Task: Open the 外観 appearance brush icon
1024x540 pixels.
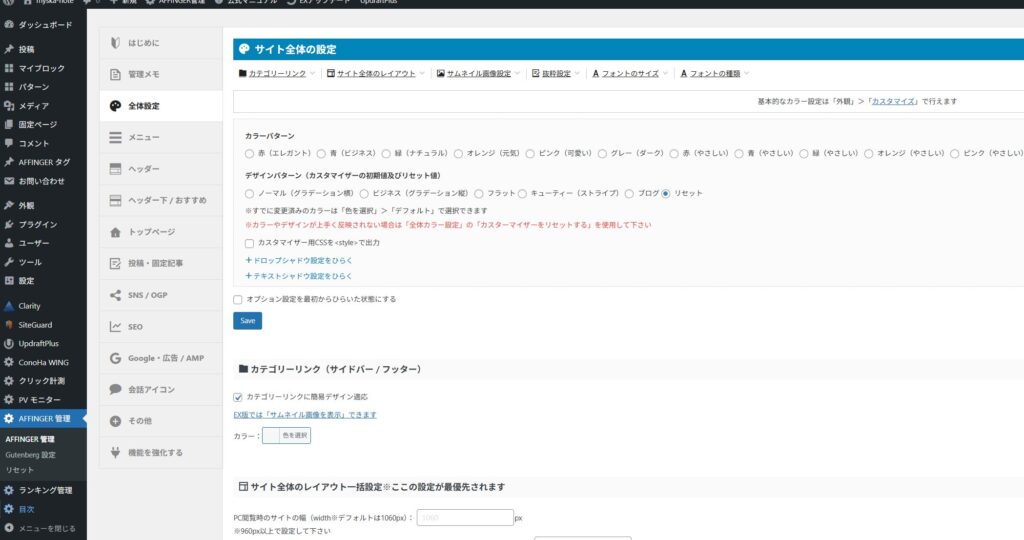Action: click(8, 205)
